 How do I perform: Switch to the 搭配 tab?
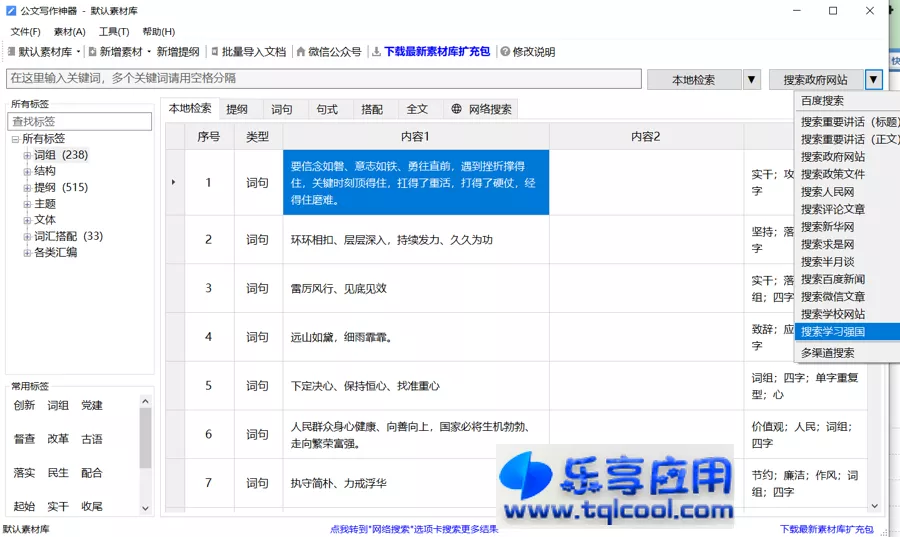[372, 109]
